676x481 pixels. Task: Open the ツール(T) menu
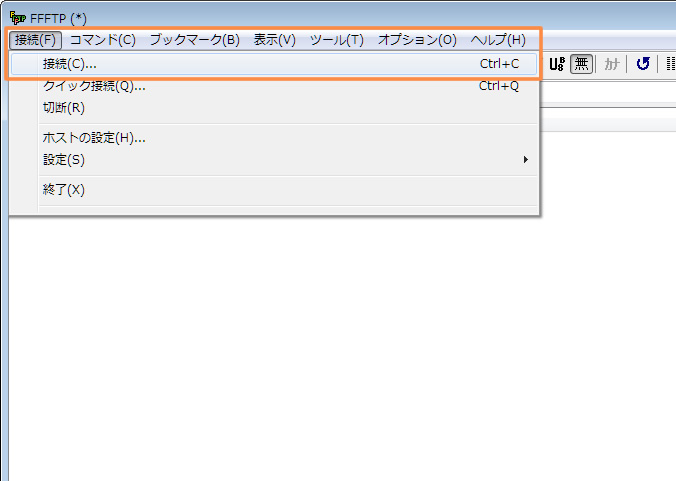(337, 40)
